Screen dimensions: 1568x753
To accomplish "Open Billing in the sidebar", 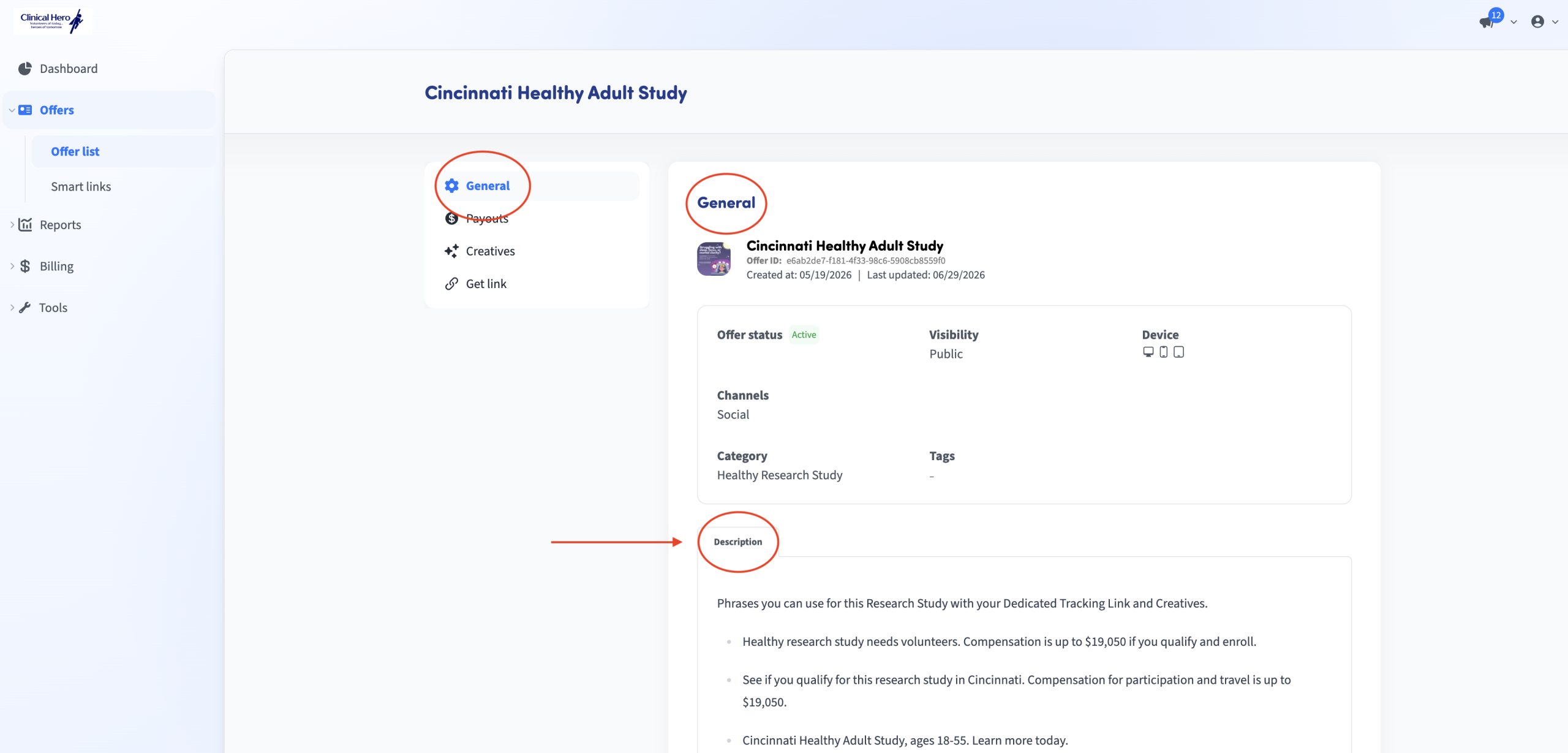I will pyautogui.click(x=56, y=266).
